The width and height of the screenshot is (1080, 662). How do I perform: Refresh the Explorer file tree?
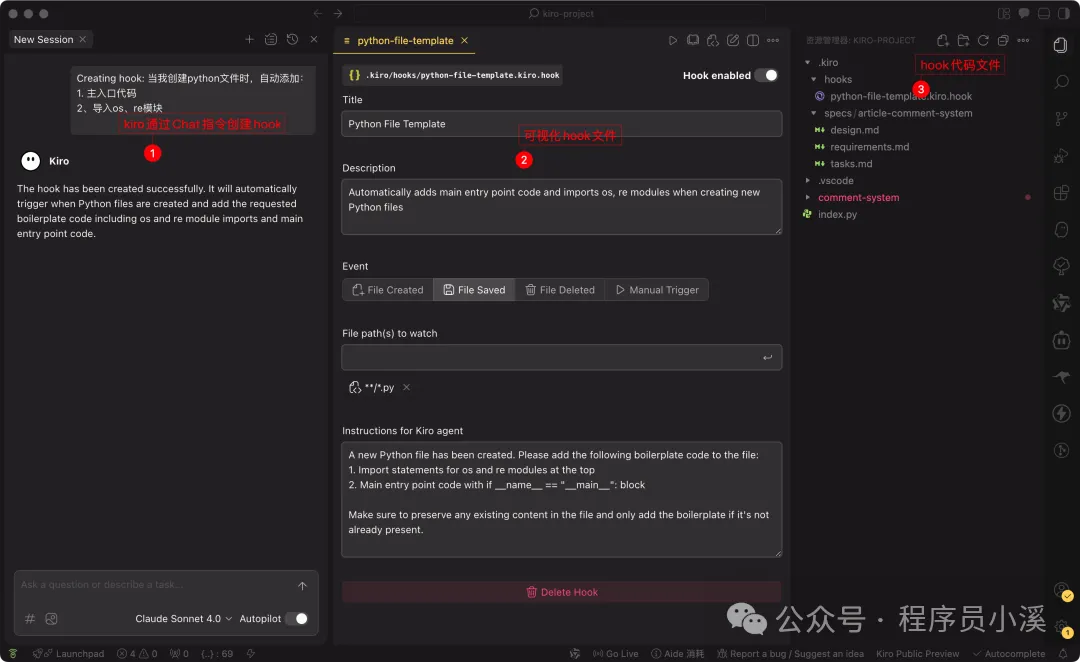coord(983,40)
